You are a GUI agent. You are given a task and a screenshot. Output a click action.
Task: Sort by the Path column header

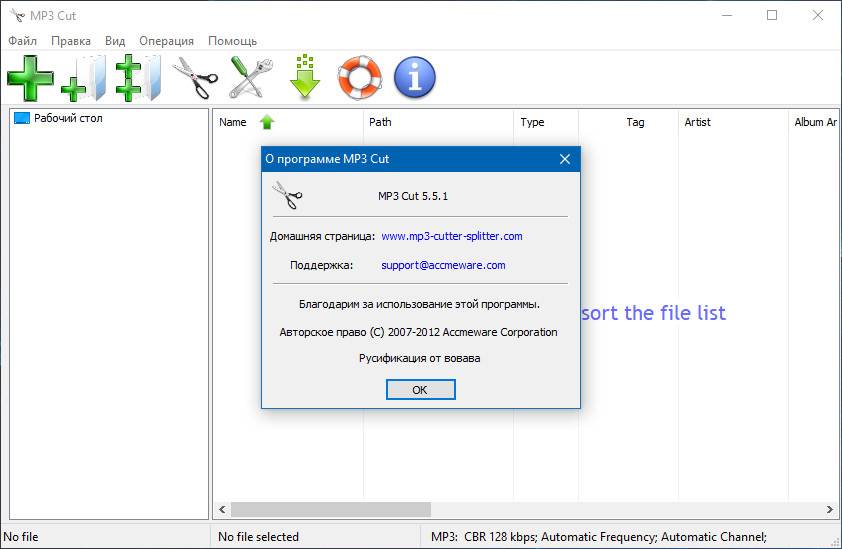[x=380, y=122]
